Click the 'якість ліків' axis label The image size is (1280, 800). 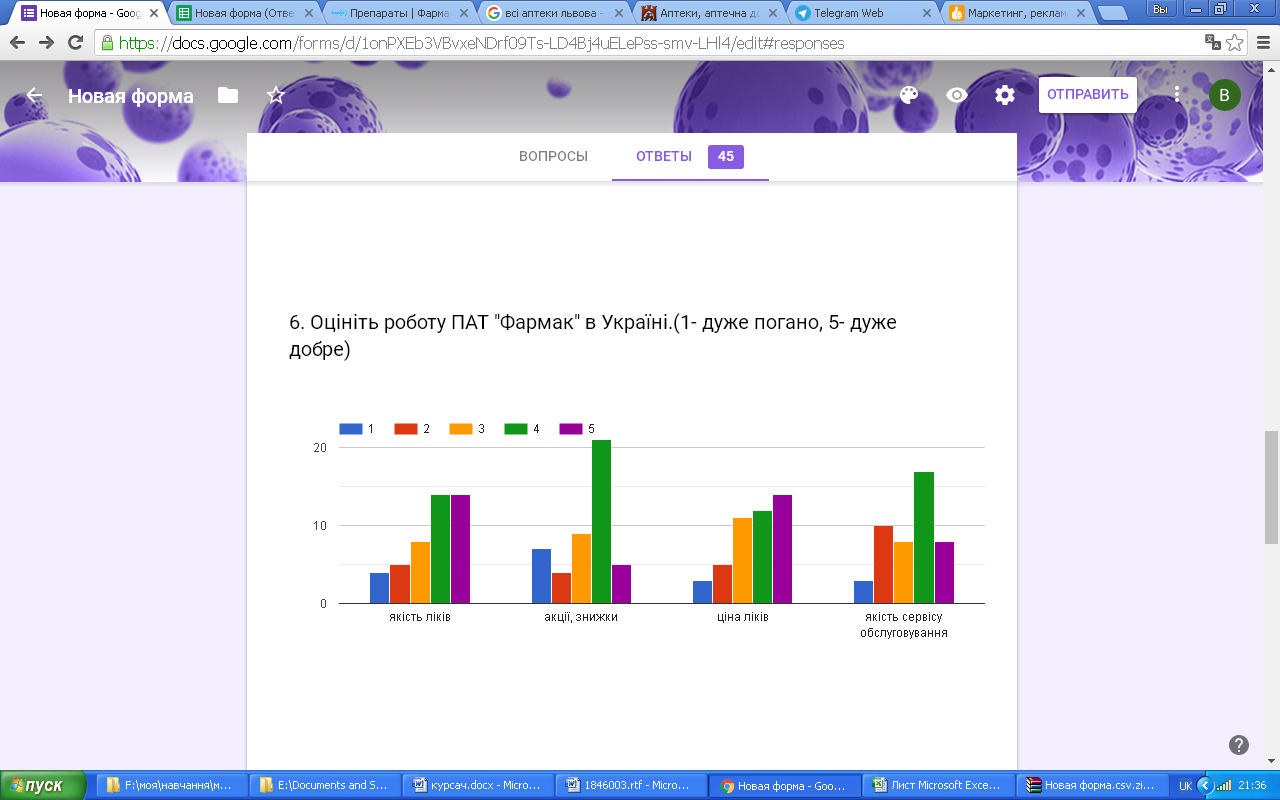click(420, 617)
